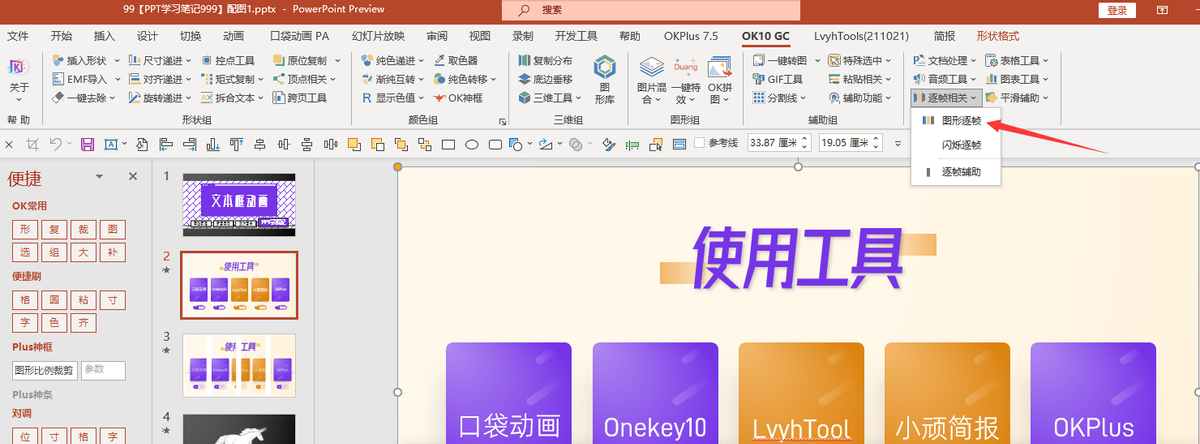
Task: Open the OKPlus 7.5 tab
Action: [x=691, y=36]
